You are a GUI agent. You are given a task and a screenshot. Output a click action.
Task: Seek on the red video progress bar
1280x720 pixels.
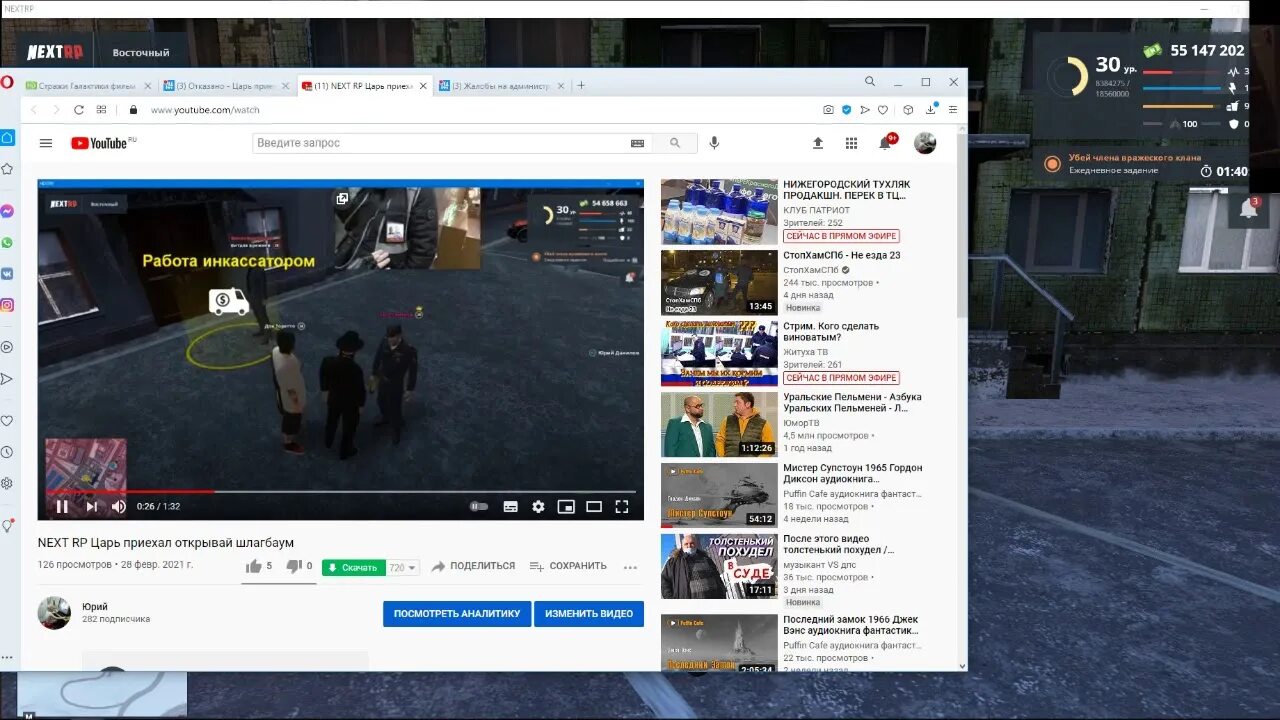[x=340, y=491]
